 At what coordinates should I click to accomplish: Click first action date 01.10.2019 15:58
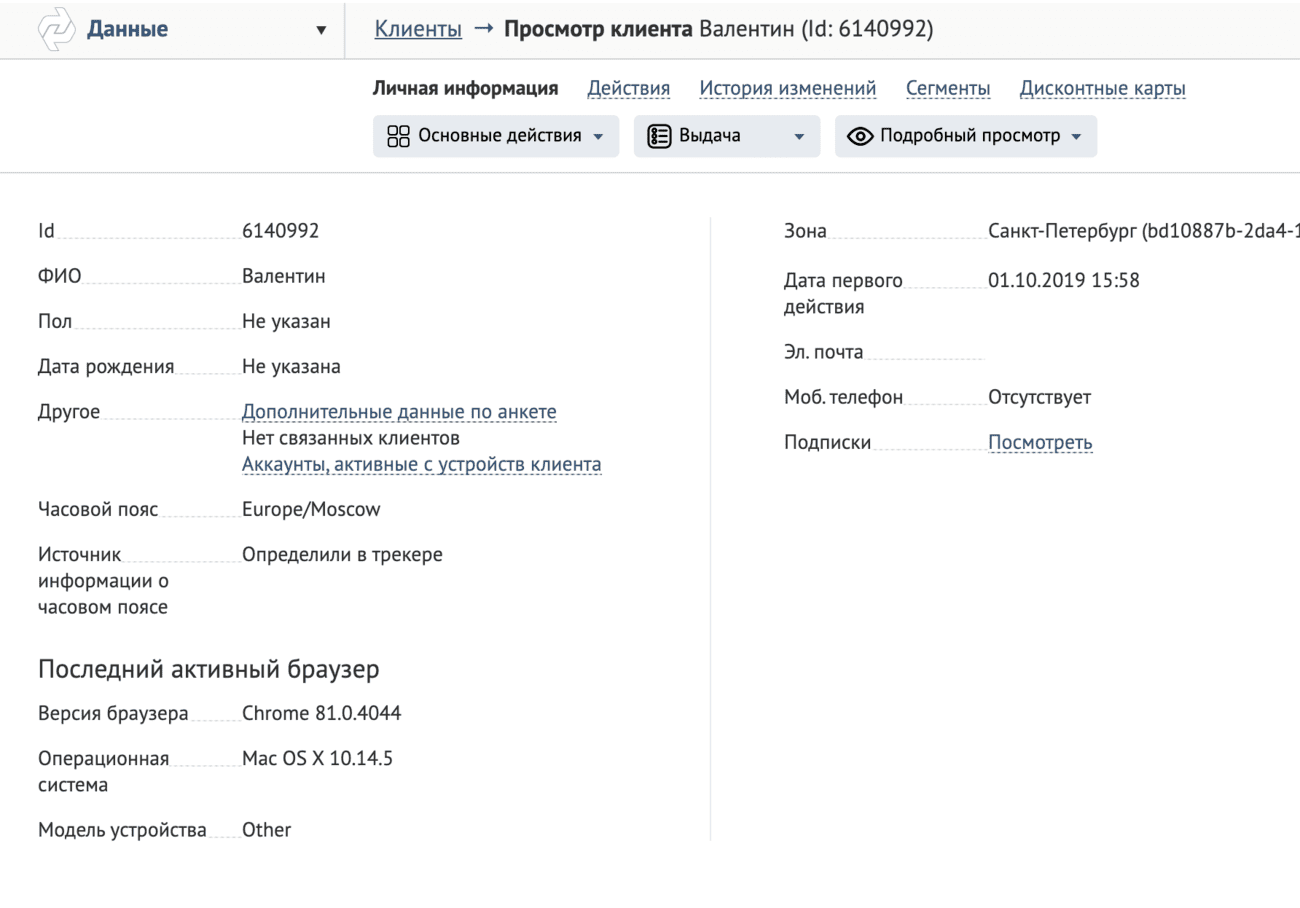tap(1064, 281)
